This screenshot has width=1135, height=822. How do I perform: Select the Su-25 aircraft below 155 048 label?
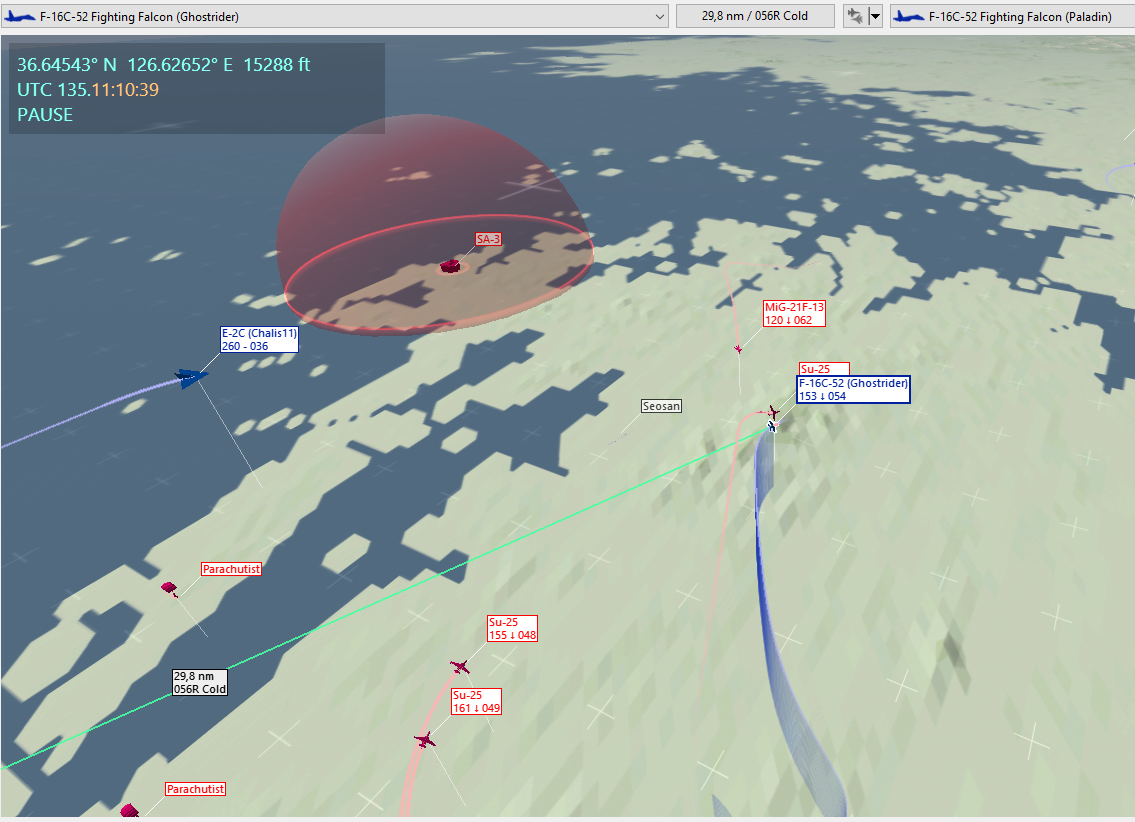(x=460, y=666)
